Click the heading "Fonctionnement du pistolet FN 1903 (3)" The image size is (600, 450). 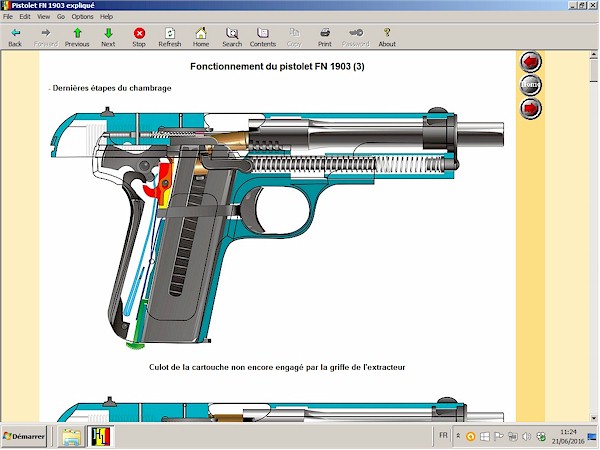277,67
